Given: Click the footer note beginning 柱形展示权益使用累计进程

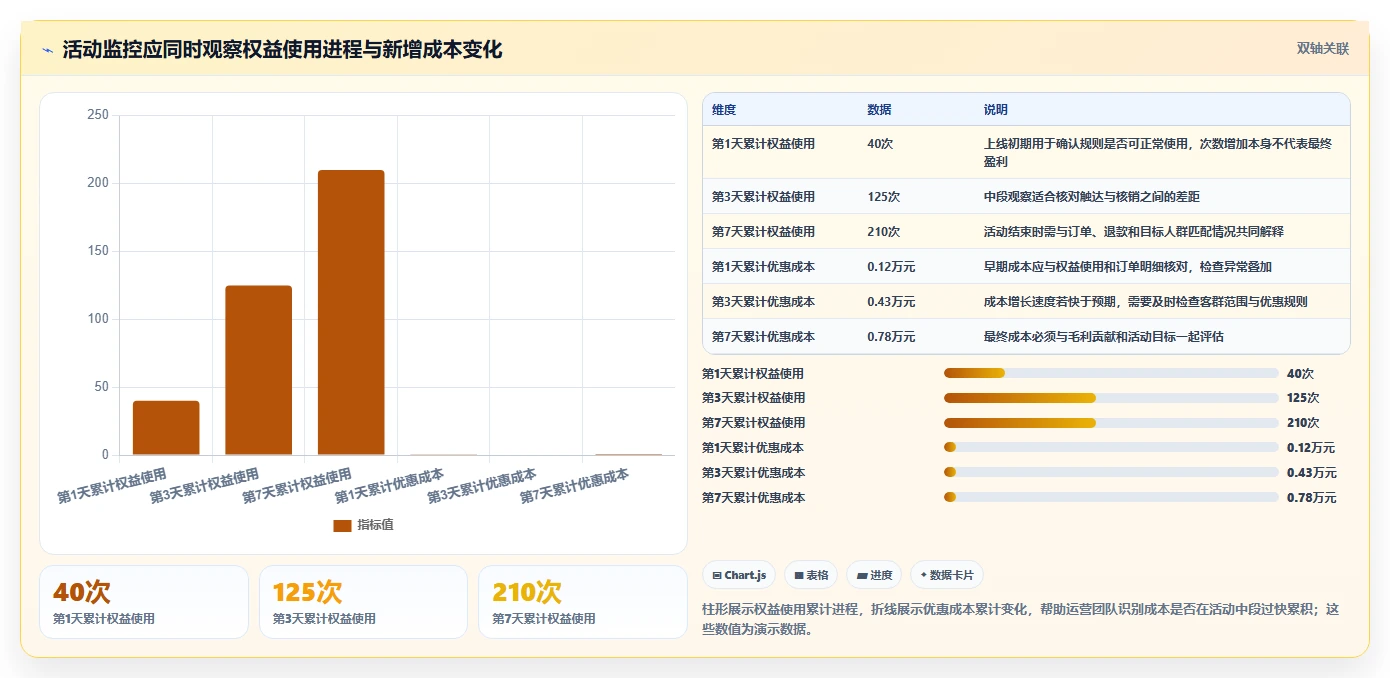Looking at the screenshot, I should [1022, 619].
